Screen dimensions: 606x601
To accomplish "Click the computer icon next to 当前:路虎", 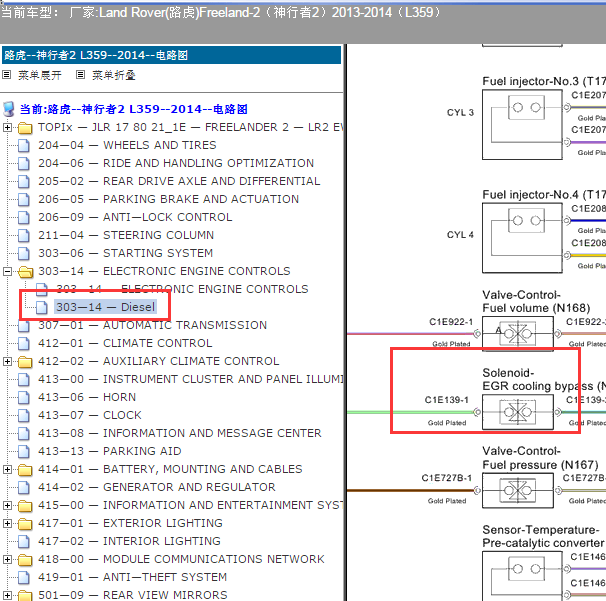I will 9,109.
